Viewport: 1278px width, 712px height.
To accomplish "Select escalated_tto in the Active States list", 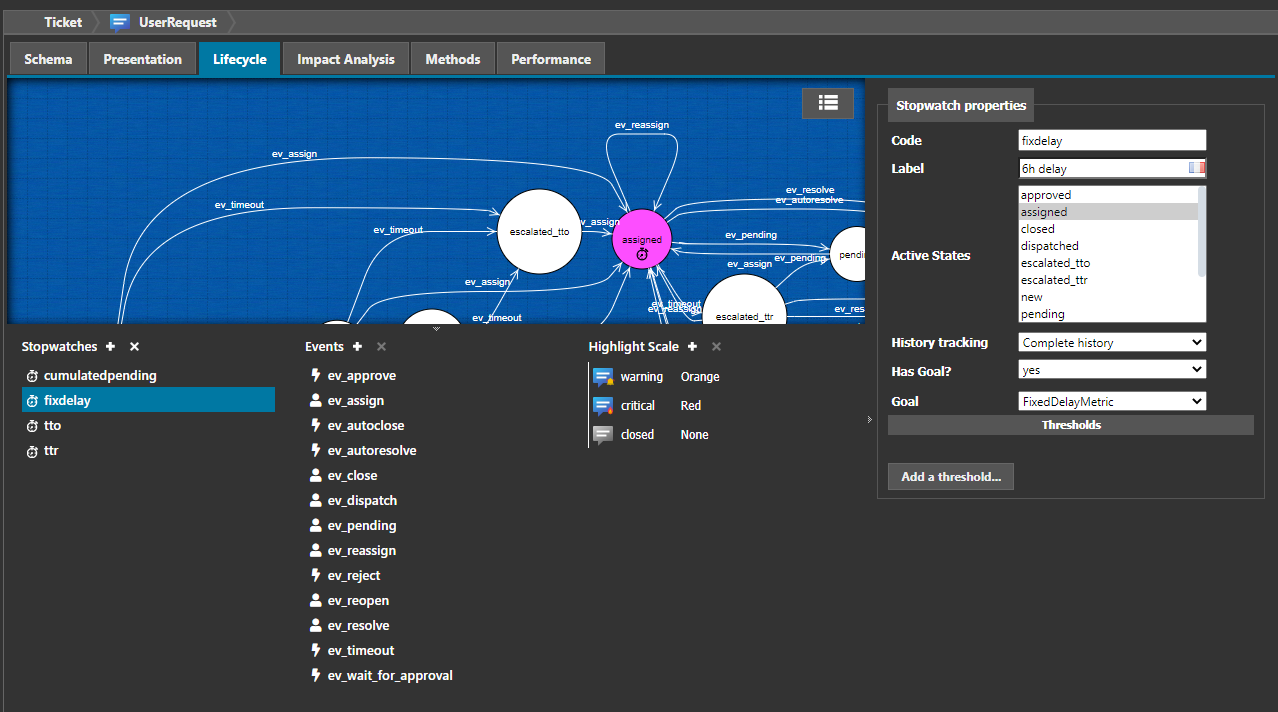I will coord(1055,263).
